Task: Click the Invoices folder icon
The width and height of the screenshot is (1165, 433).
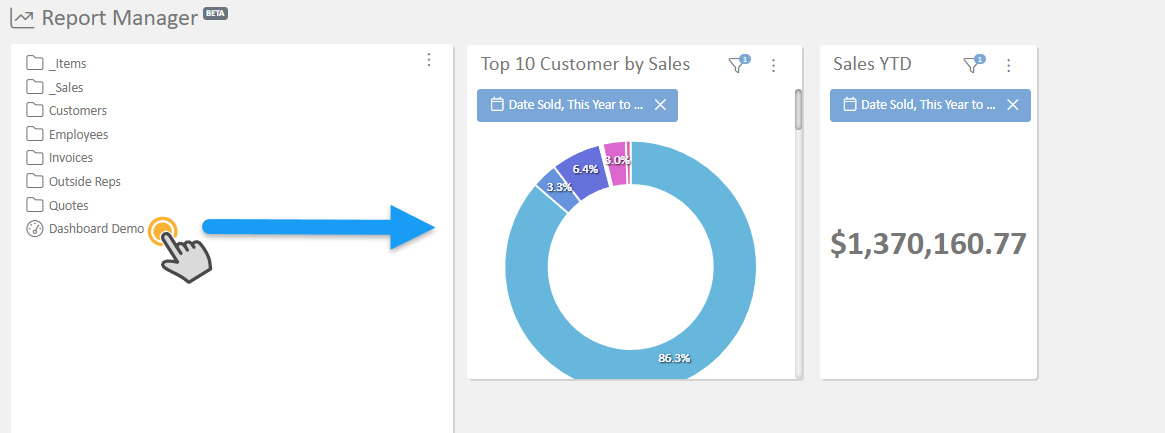Action: [35, 158]
